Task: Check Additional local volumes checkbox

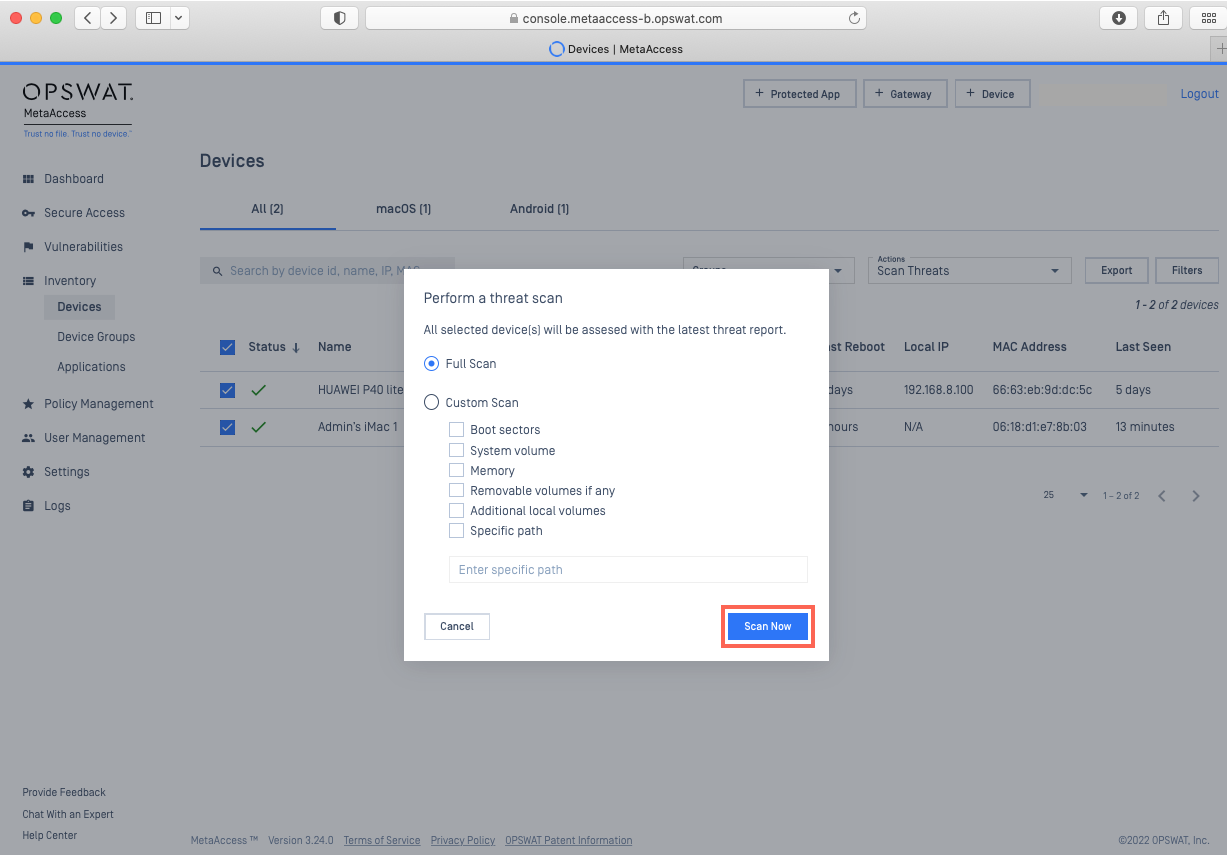Action: point(456,511)
